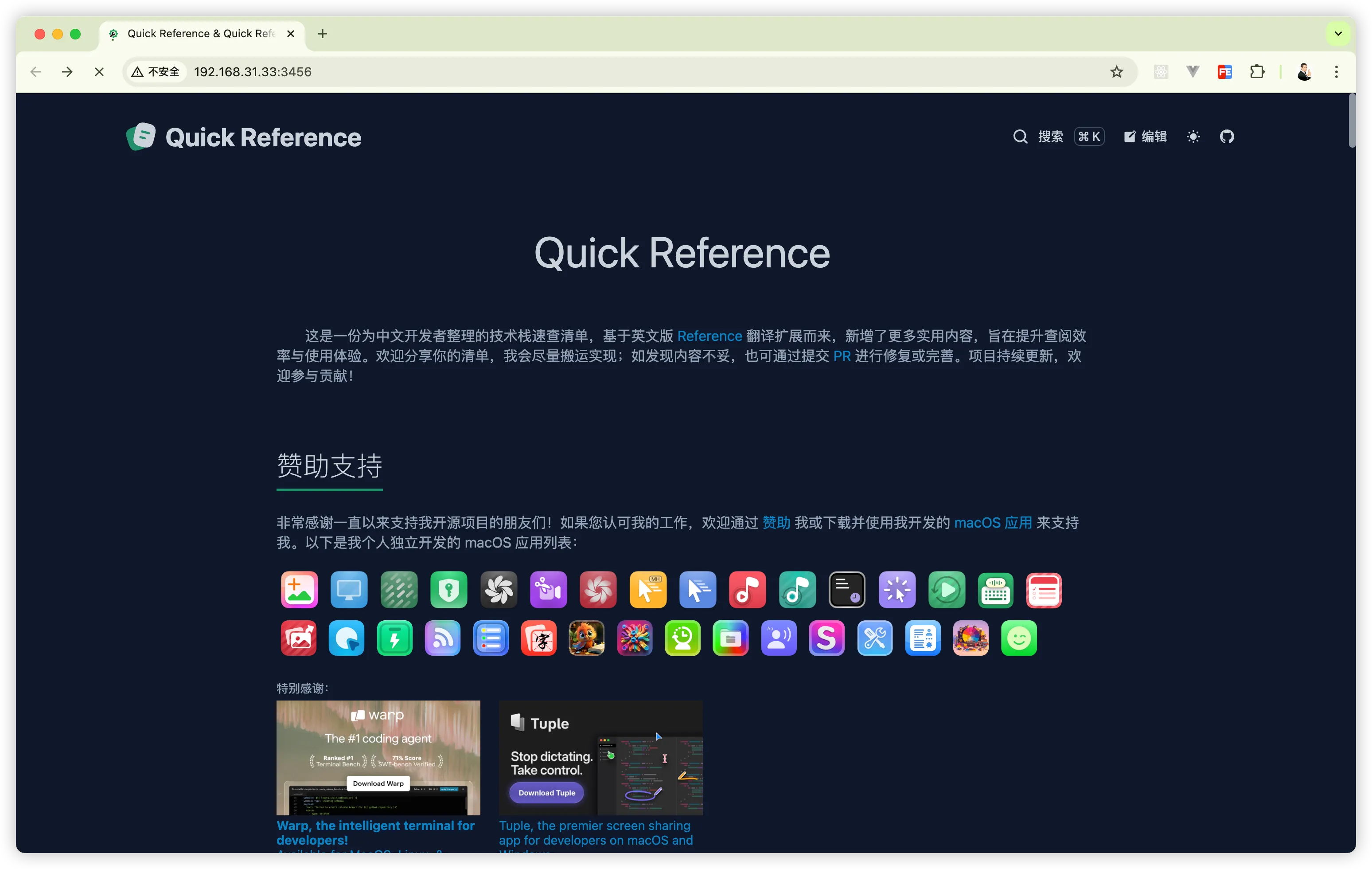
Task: Open the React DevTools extension icon
Action: click(1161, 72)
